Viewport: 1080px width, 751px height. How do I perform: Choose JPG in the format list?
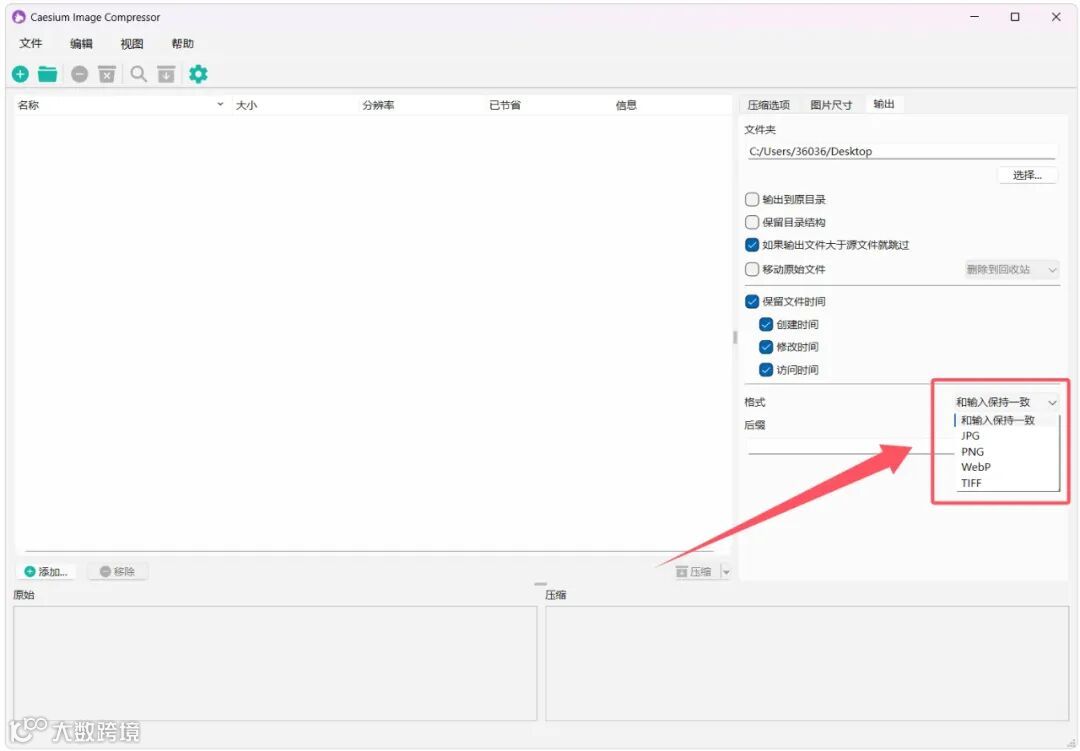pos(1006,436)
